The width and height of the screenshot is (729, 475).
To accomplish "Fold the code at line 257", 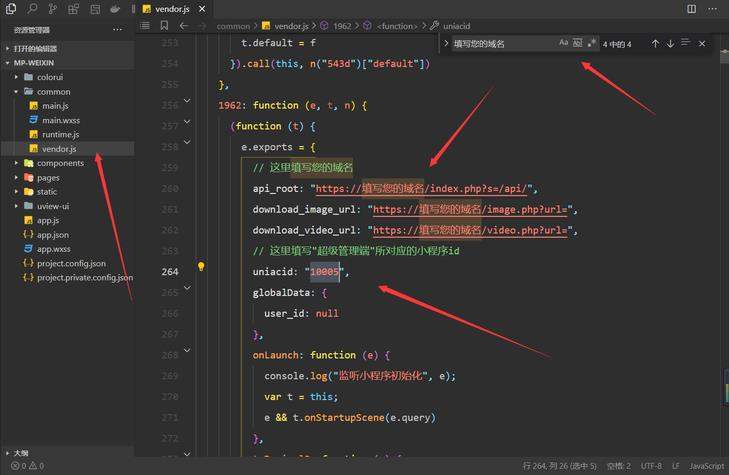I will pyautogui.click(x=187, y=122).
